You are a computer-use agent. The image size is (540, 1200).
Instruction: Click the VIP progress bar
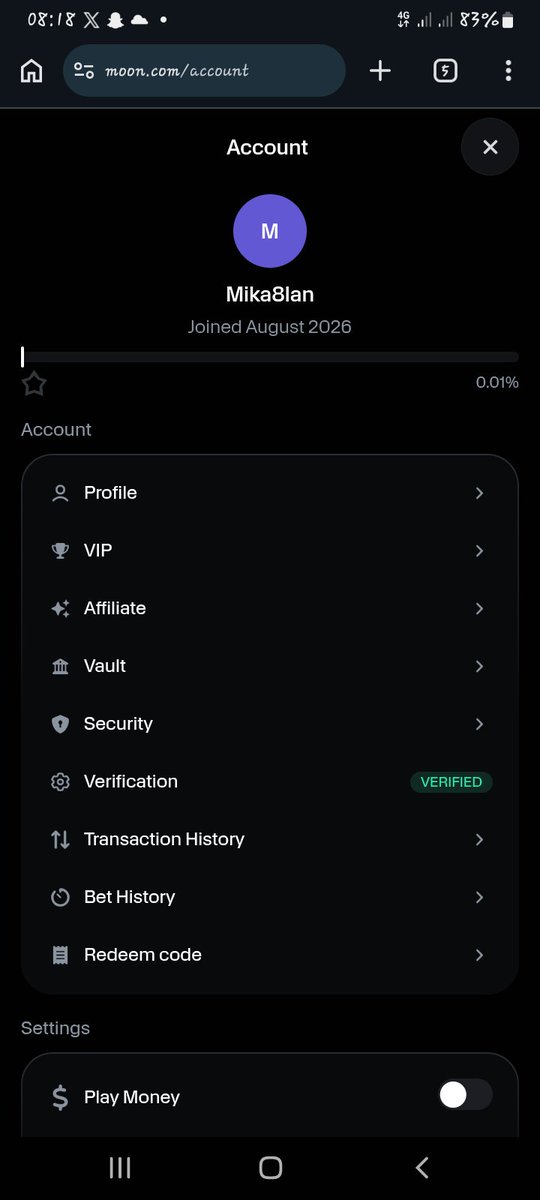pos(270,356)
